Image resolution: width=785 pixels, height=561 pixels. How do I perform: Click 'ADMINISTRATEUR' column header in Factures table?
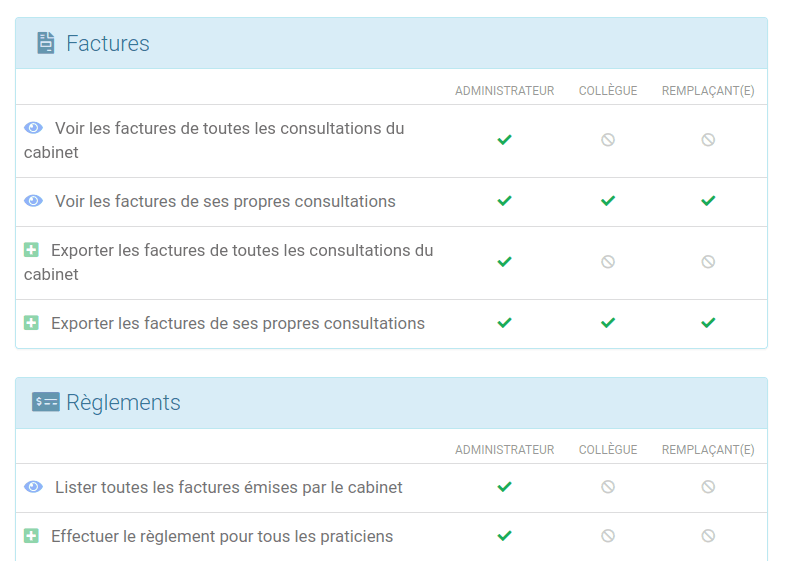505,91
